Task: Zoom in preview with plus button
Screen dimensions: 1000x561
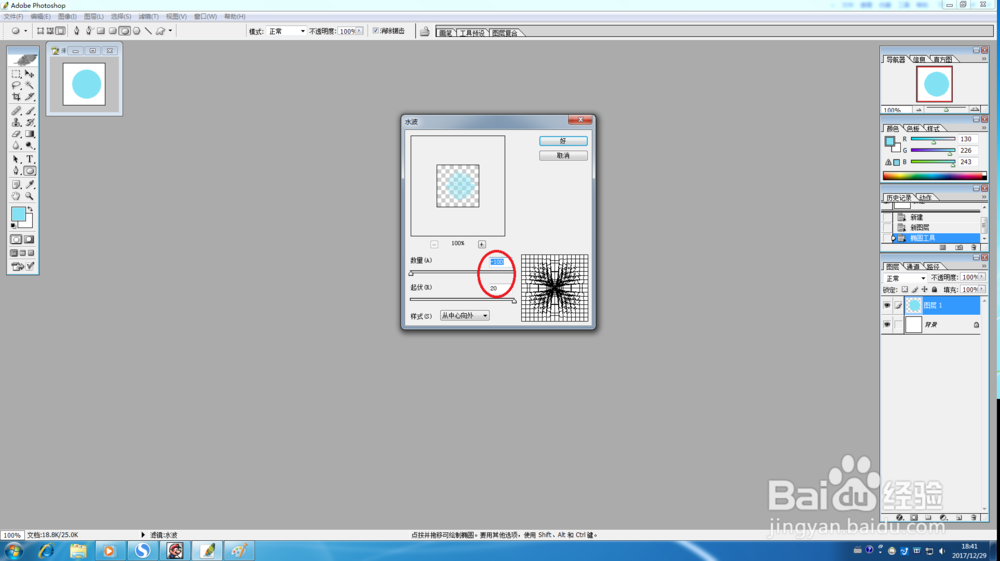Action: tap(482, 244)
